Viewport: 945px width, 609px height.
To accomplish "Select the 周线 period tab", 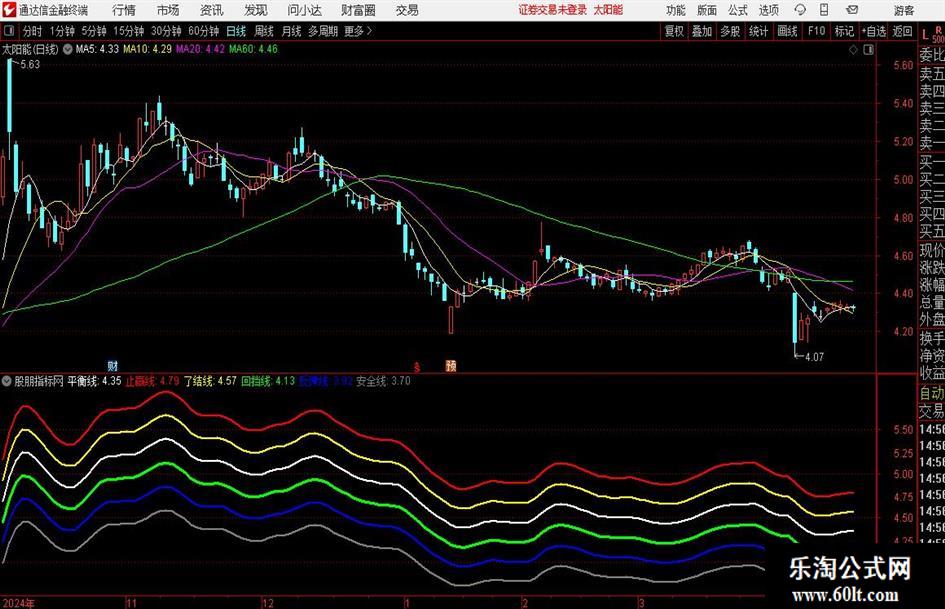I will (x=264, y=31).
